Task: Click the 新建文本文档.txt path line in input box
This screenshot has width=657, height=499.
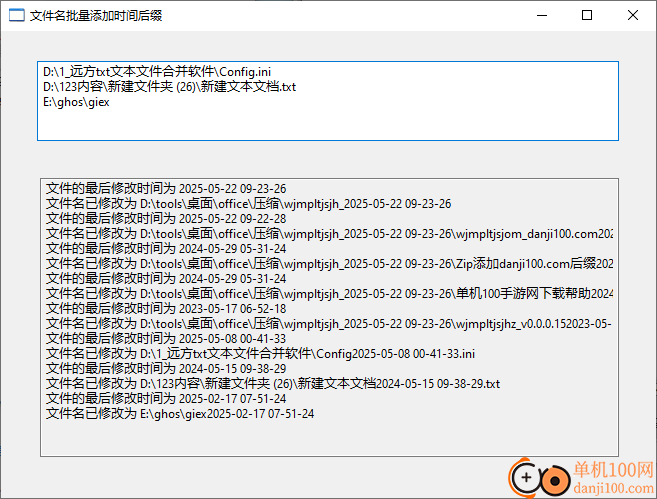Action: click(169, 87)
